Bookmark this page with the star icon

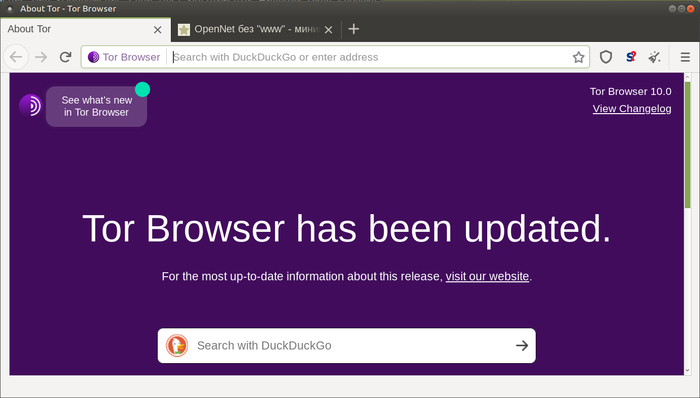pyautogui.click(x=579, y=57)
